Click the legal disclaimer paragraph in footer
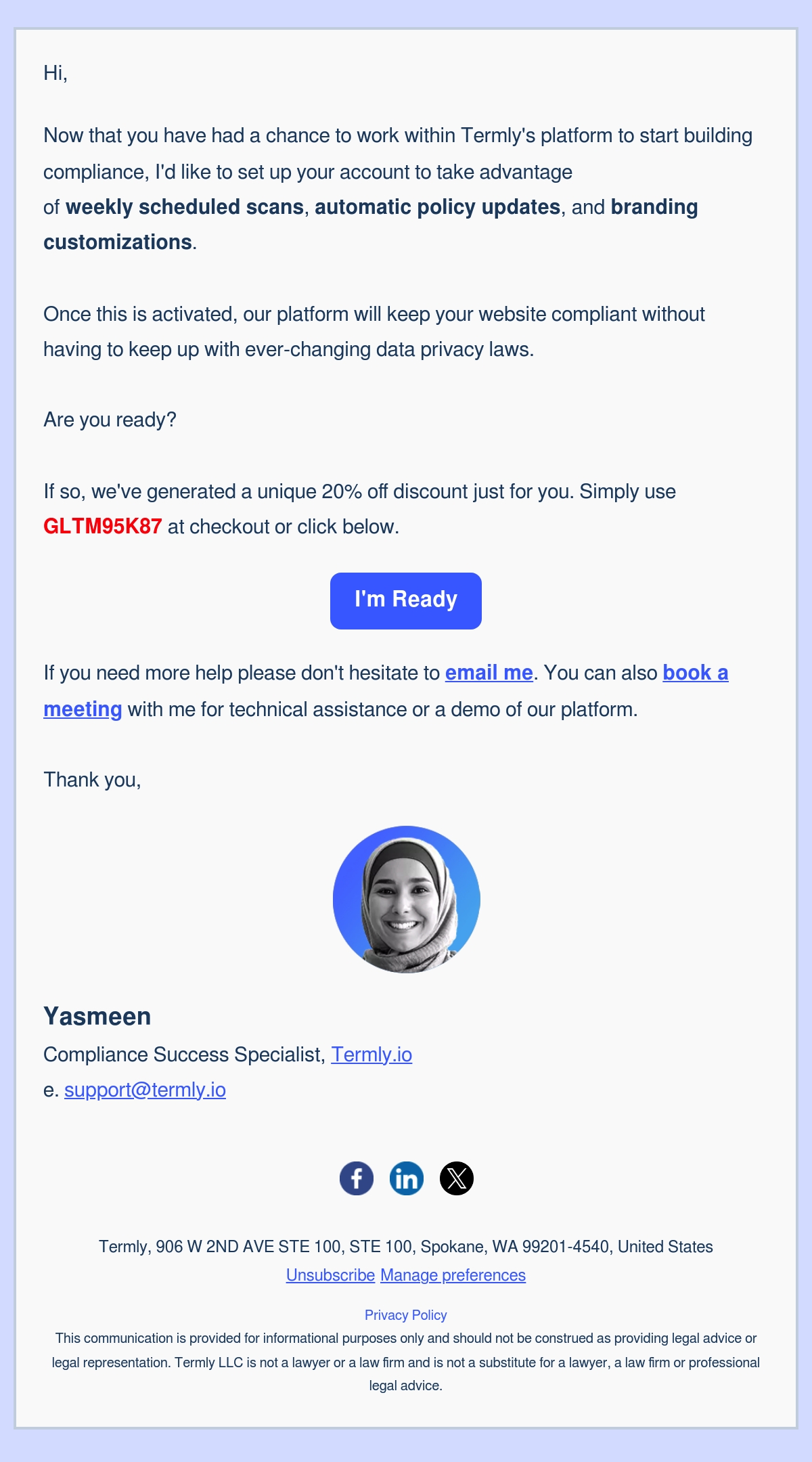Image resolution: width=812 pixels, height=1462 pixels. point(406,1362)
